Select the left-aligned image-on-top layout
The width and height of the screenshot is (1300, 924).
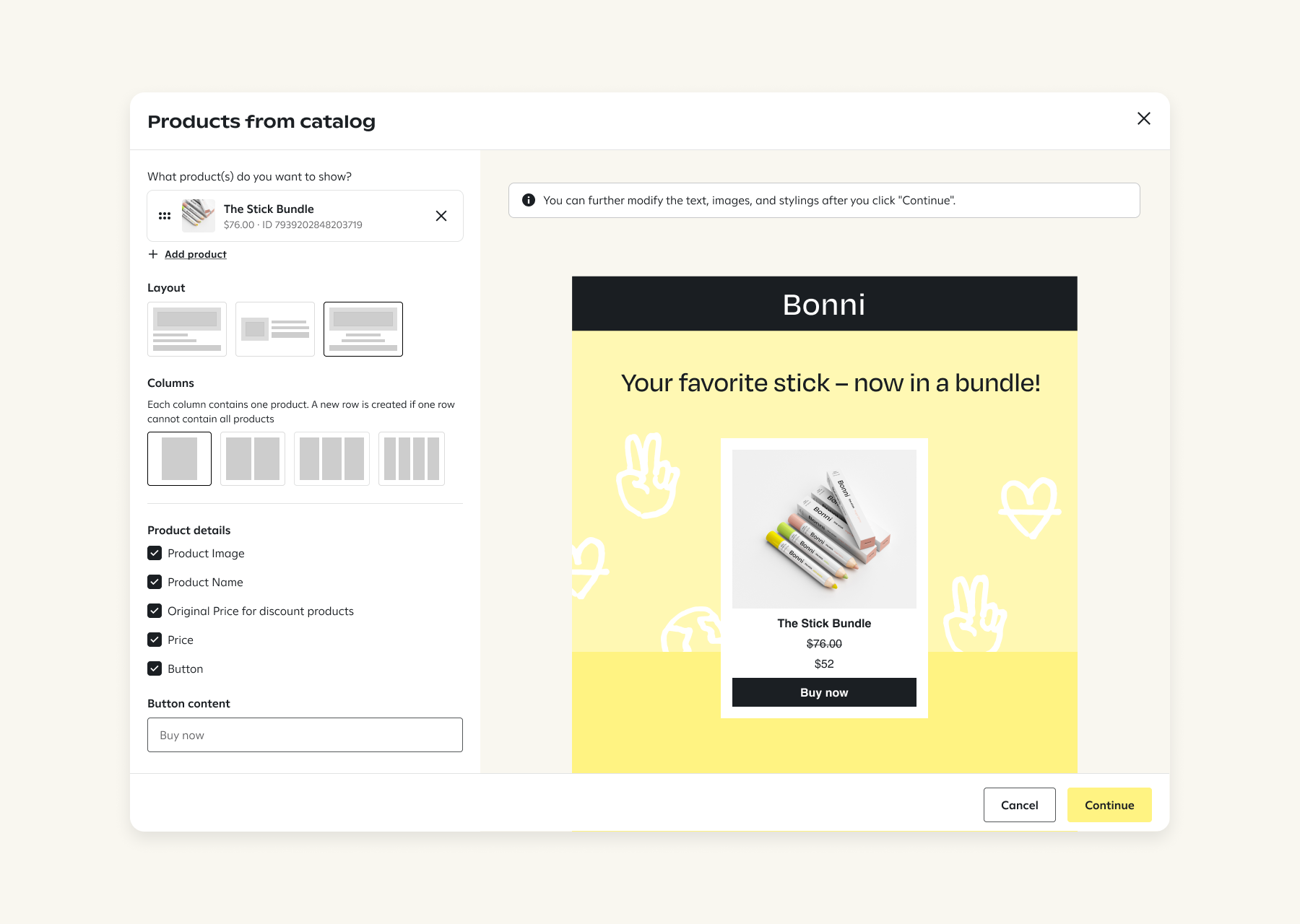tap(187, 329)
